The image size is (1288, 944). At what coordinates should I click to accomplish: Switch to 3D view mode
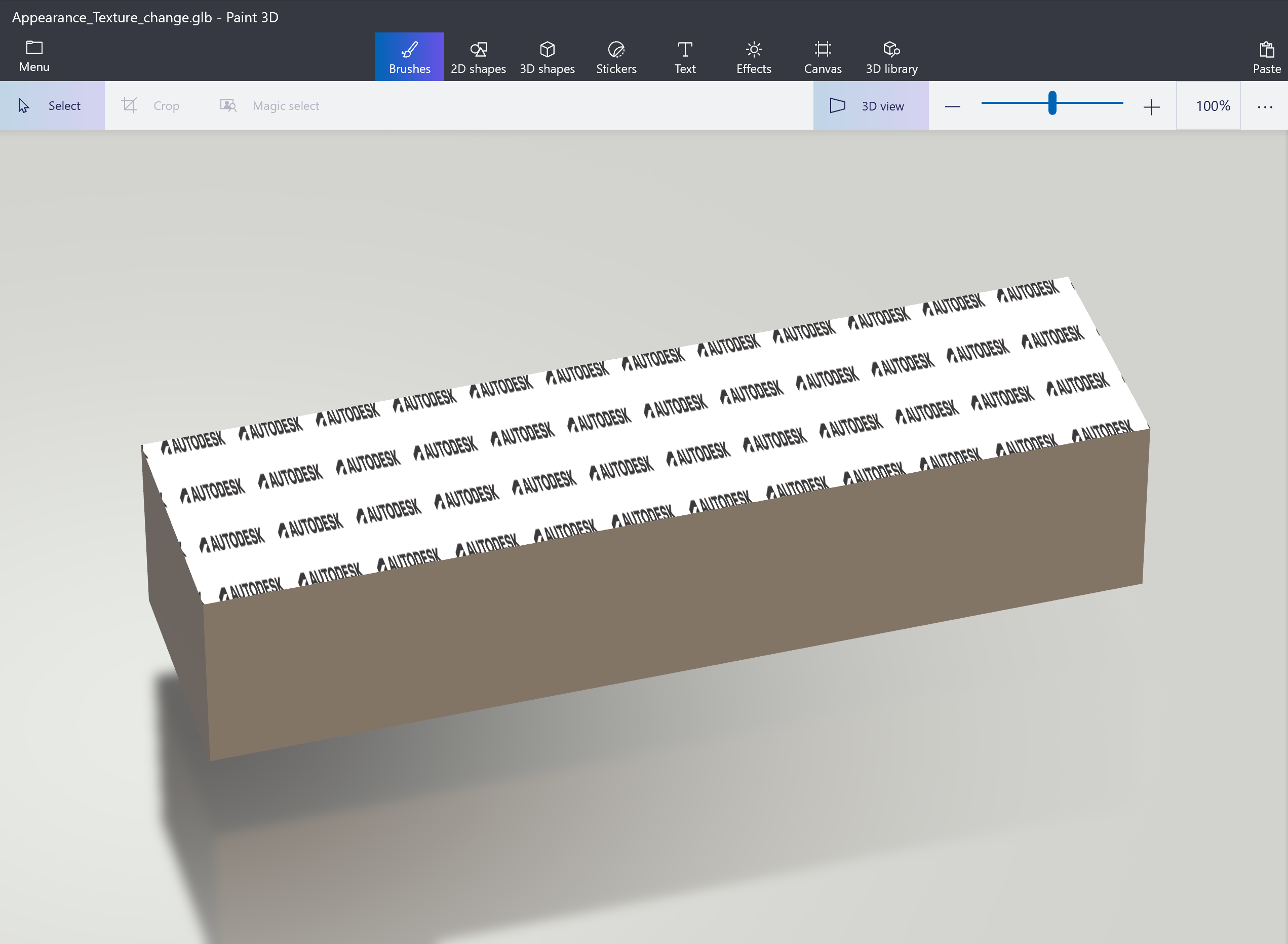click(x=870, y=105)
